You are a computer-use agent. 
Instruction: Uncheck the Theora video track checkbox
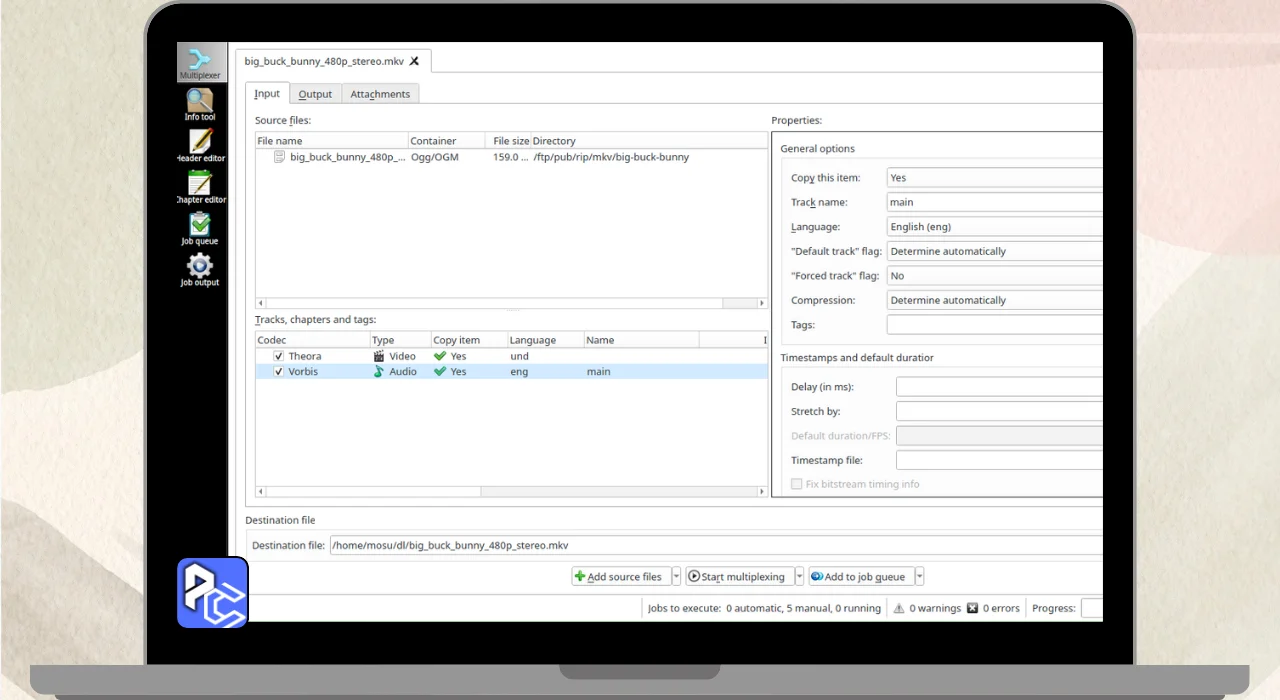pos(279,356)
